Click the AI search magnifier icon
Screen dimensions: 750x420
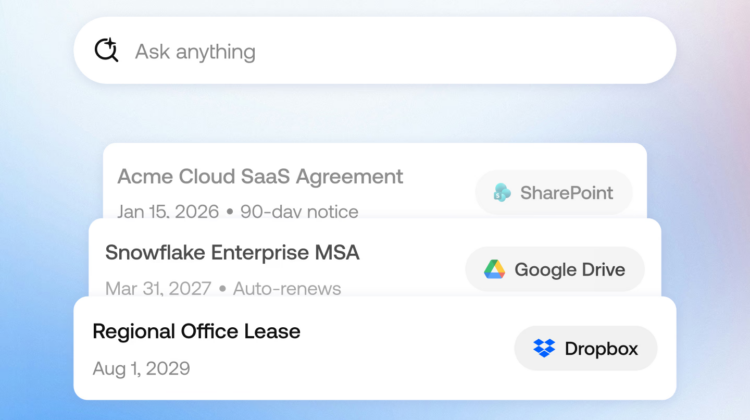click(106, 50)
